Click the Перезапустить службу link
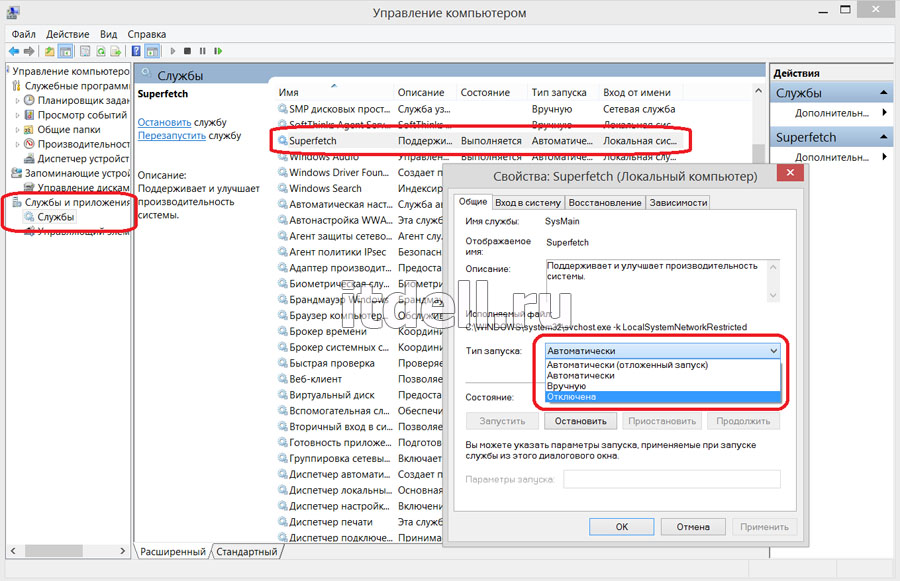The height and width of the screenshot is (581, 900). coord(172,135)
